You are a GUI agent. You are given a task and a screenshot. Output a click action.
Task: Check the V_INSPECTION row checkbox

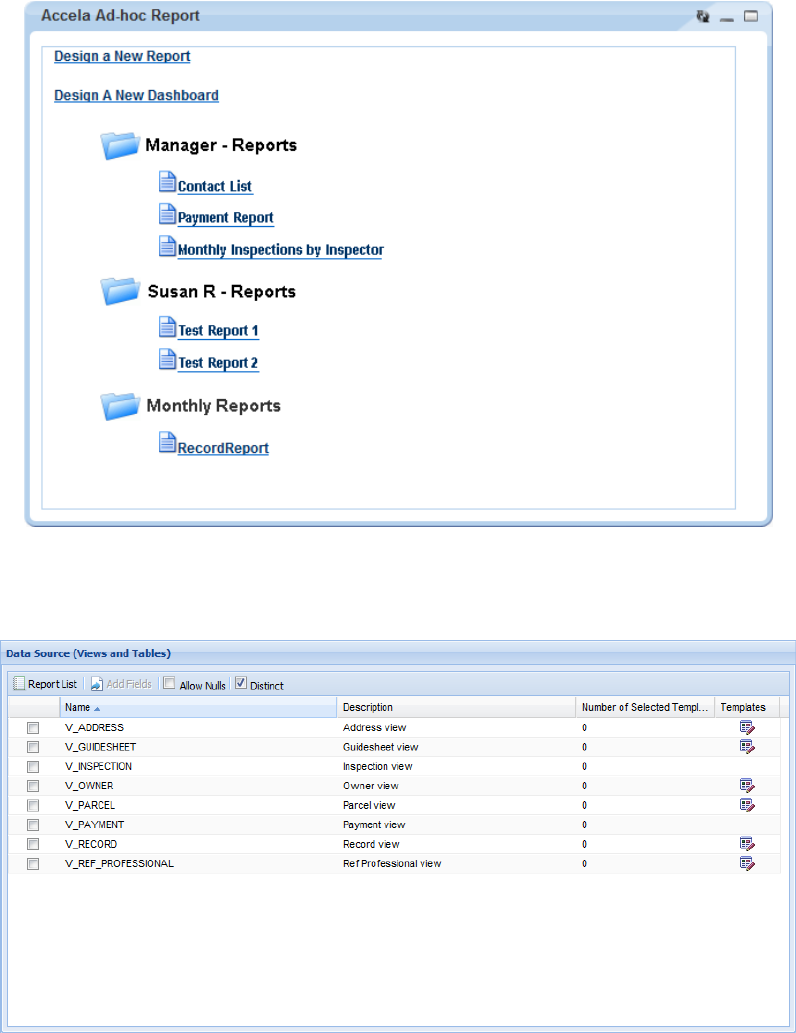pyautogui.click(x=33, y=767)
